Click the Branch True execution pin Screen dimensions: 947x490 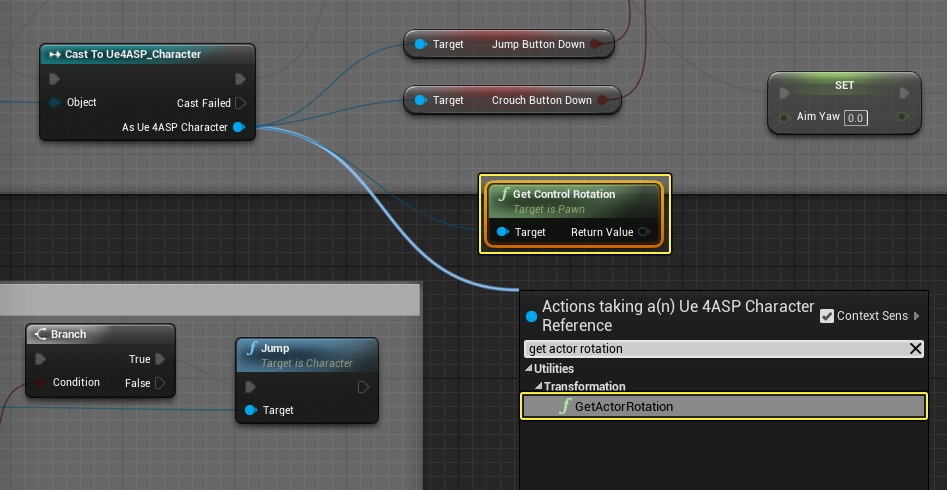[x=160, y=359]
